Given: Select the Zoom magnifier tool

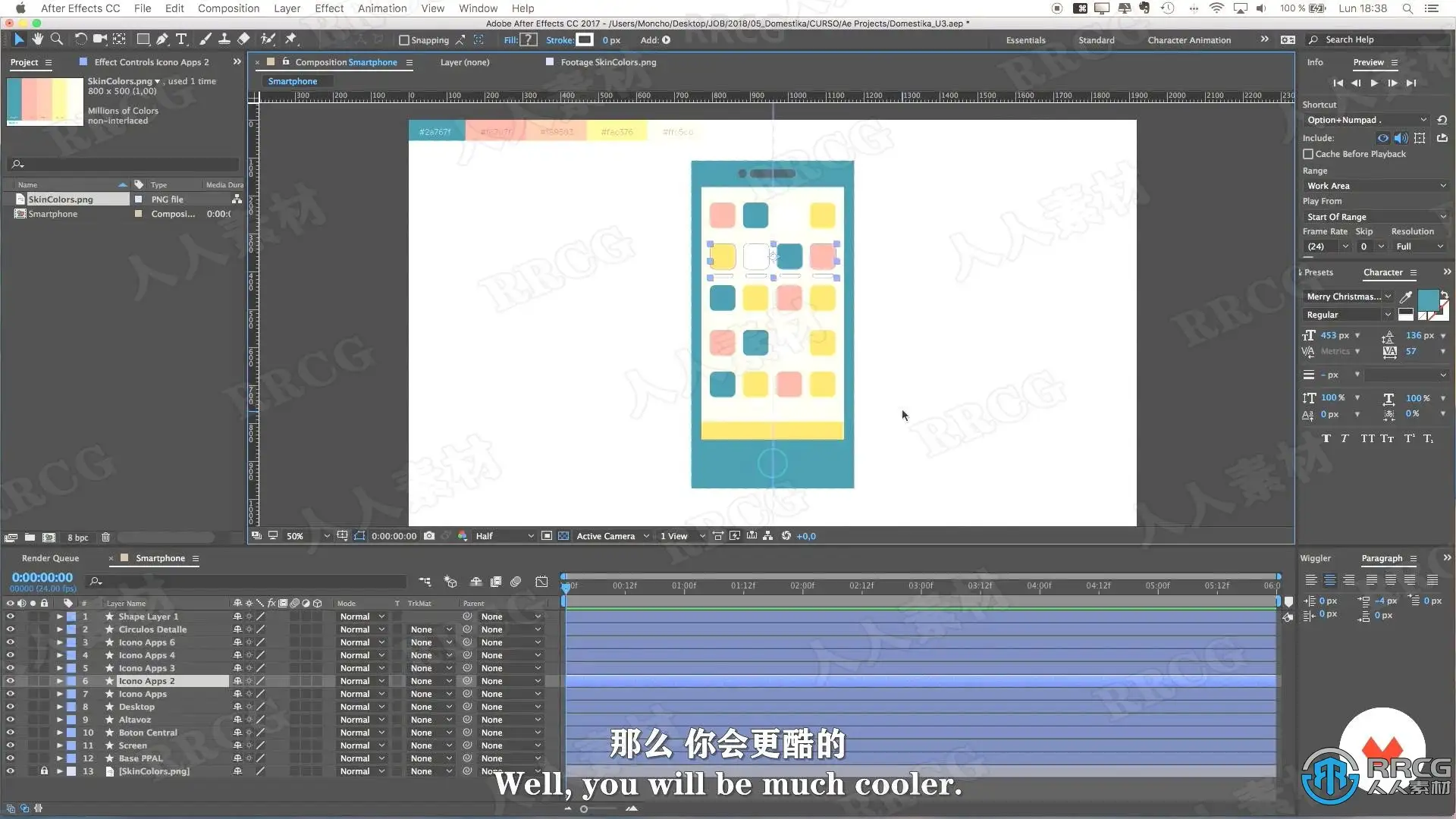Looking at the screenshot, I should (x=57, y=39).
